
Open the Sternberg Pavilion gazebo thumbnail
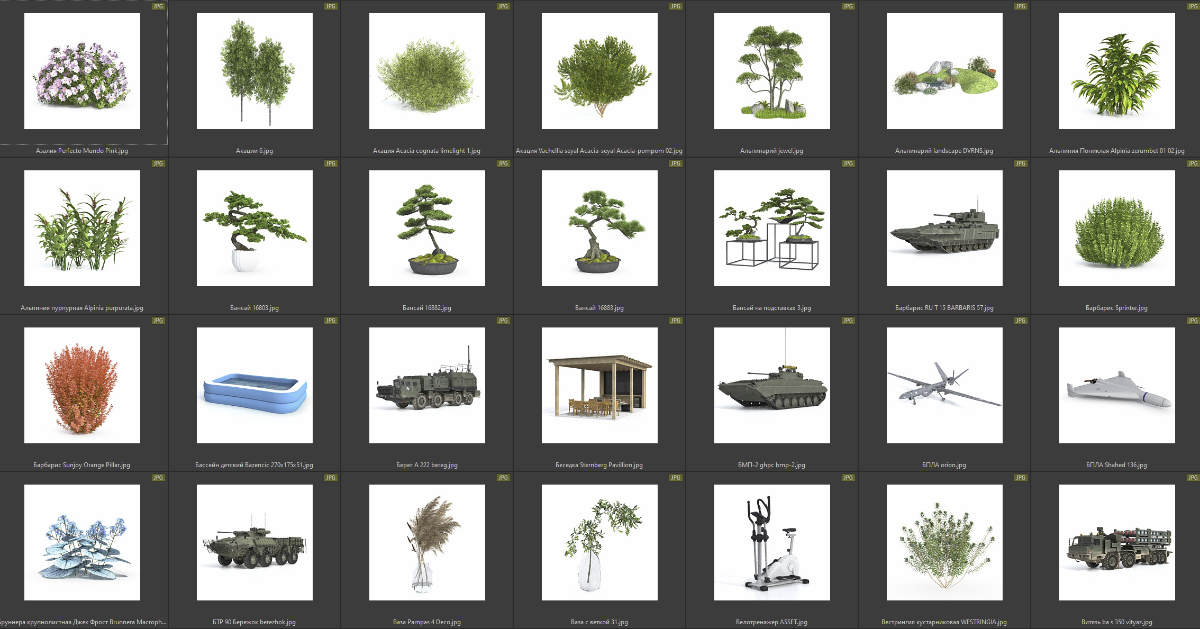[599, 386]
